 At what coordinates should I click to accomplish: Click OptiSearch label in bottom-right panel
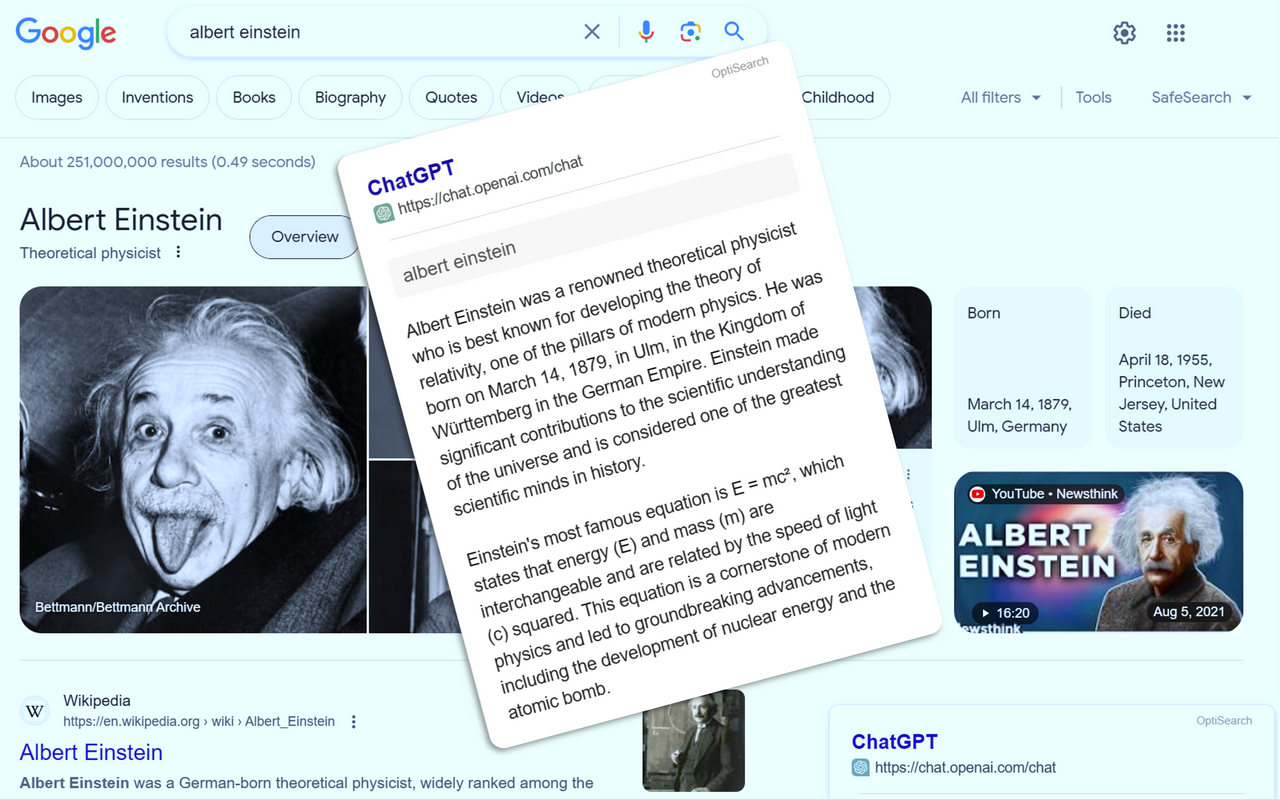pyautogui.click(x=1224, y=720)
